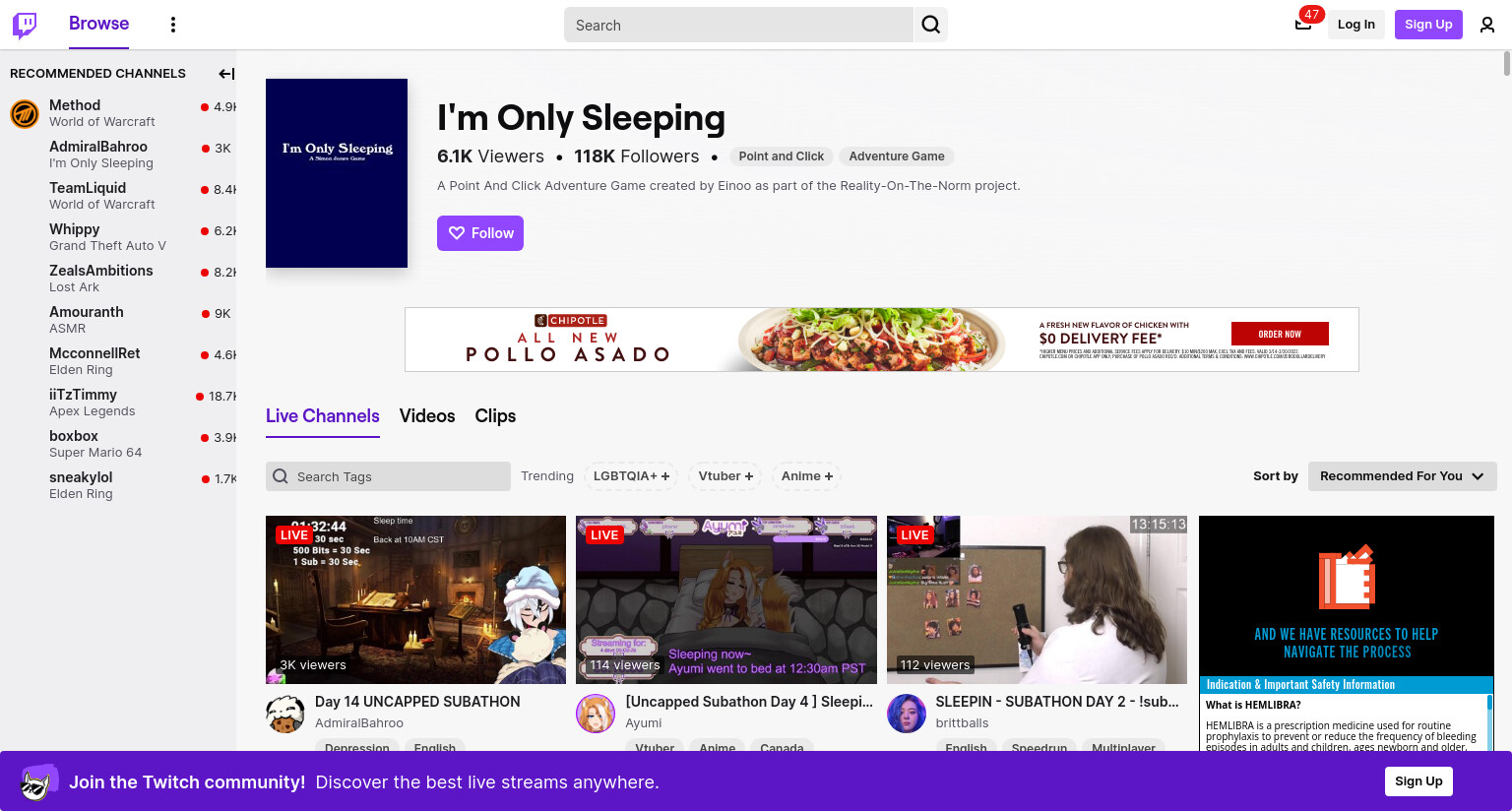Open the AdmiralBahroo name under the stream
Image resolution: width=1512 pixels, height=811 pixels.
pyautogui.click(x=359, y=723)
